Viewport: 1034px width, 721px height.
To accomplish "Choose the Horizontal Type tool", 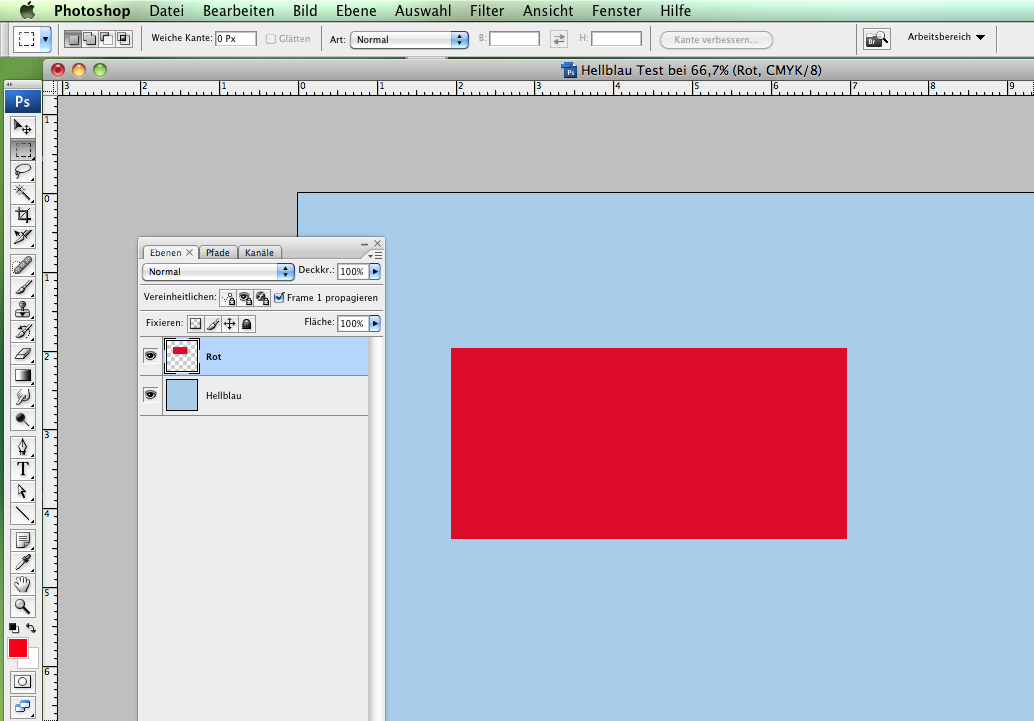I will (x=22, y=468).
